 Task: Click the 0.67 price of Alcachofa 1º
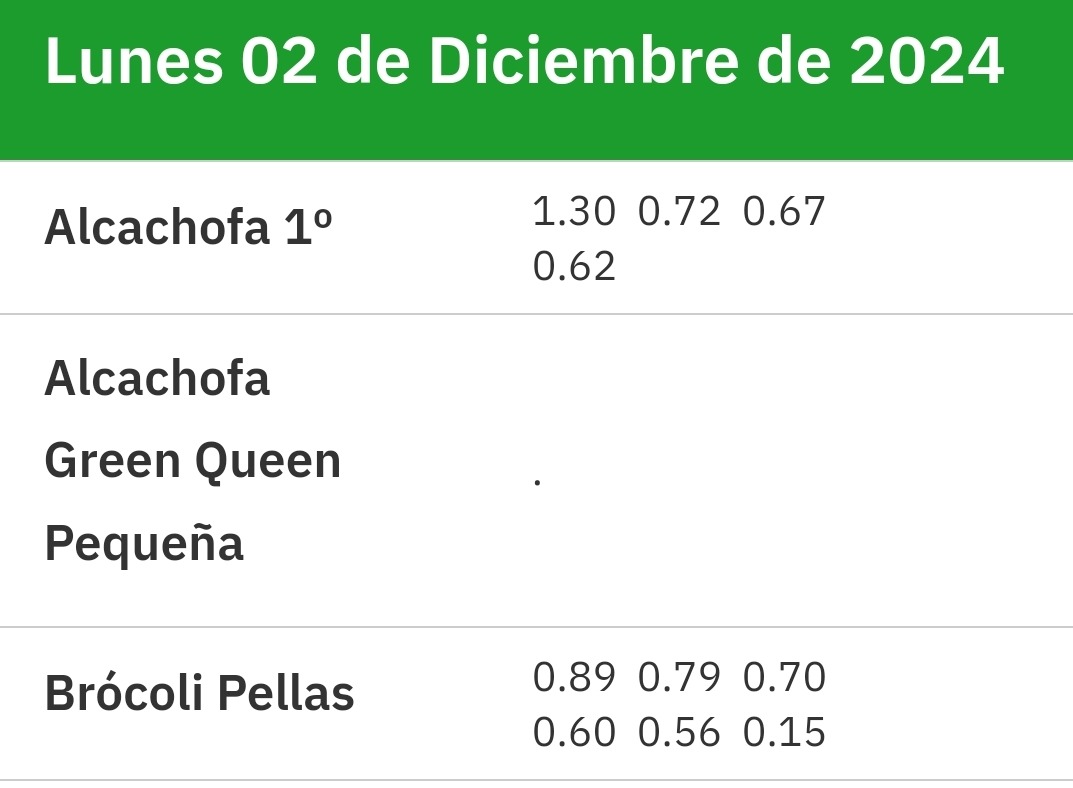784,211
